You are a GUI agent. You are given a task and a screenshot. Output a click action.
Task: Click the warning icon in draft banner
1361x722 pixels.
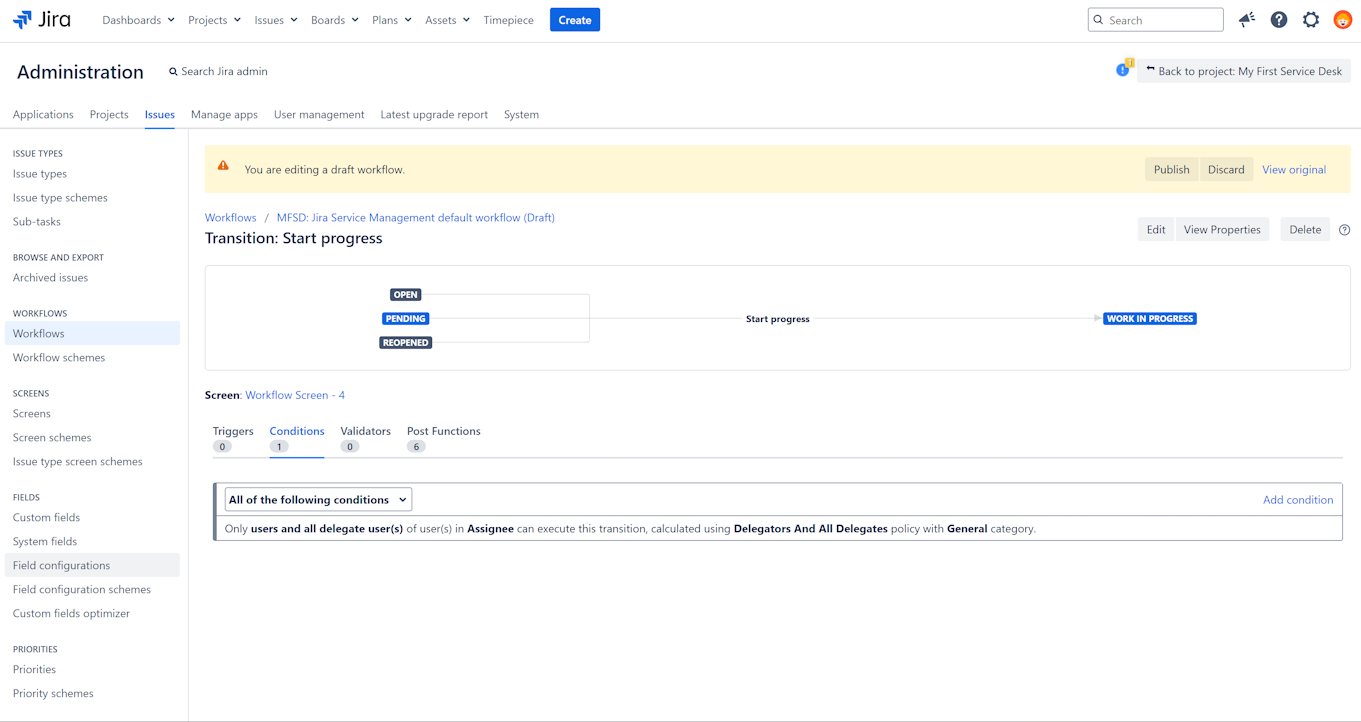pyautogui.click(x=223, y=166)
